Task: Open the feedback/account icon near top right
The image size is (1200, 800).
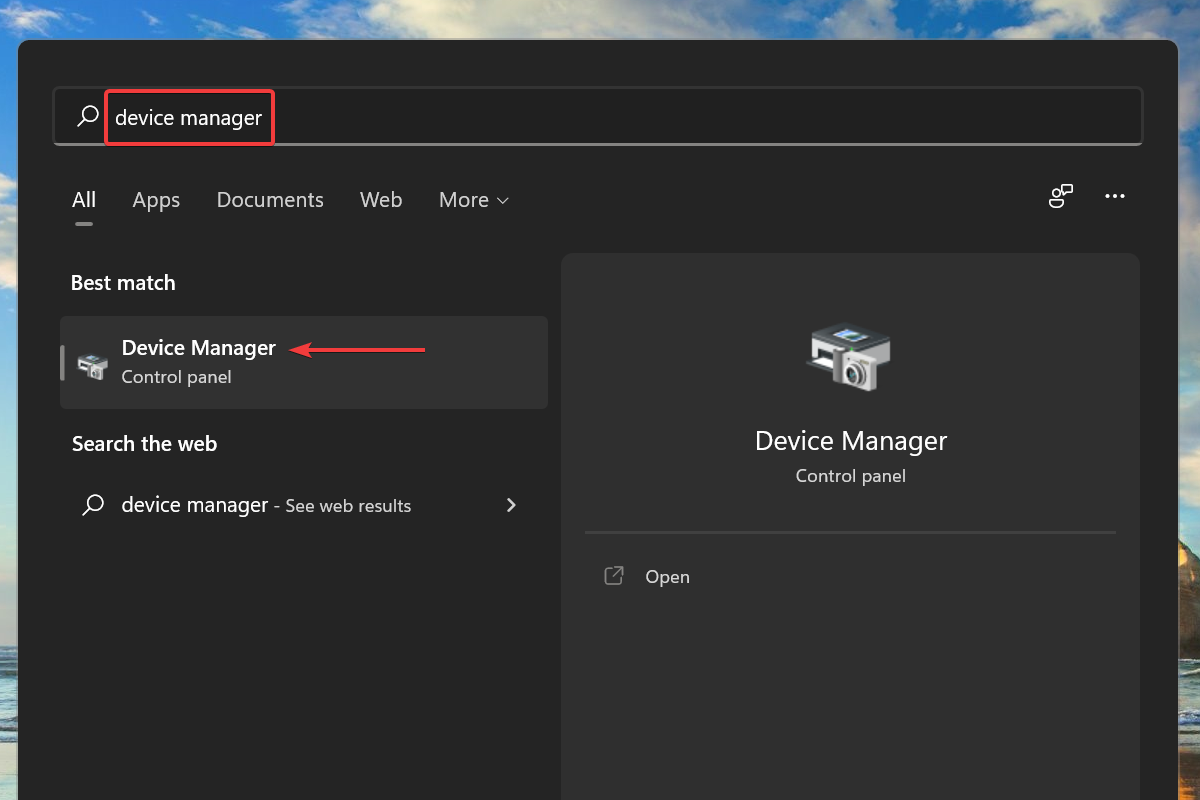Action: click(x=1061, y=196)
